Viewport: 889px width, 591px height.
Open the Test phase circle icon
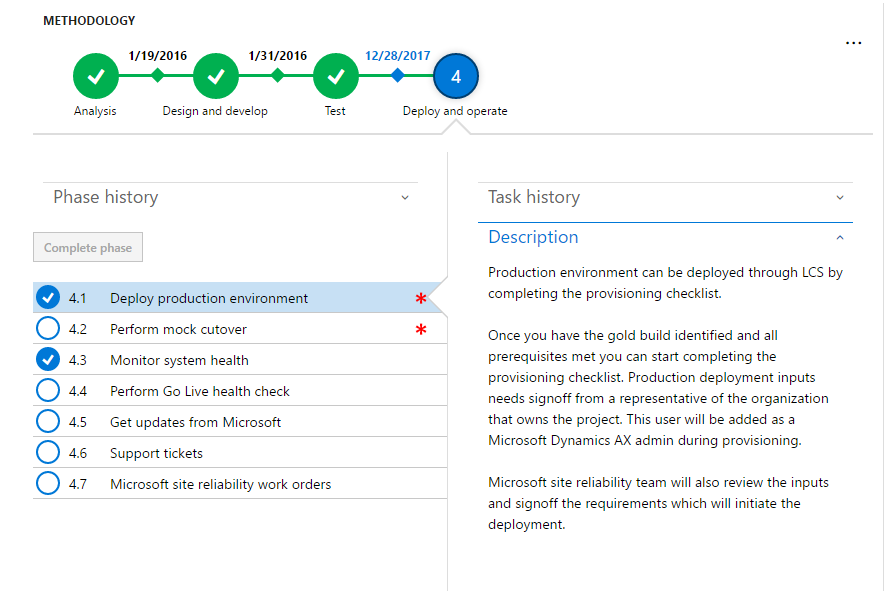pos(336,76)
